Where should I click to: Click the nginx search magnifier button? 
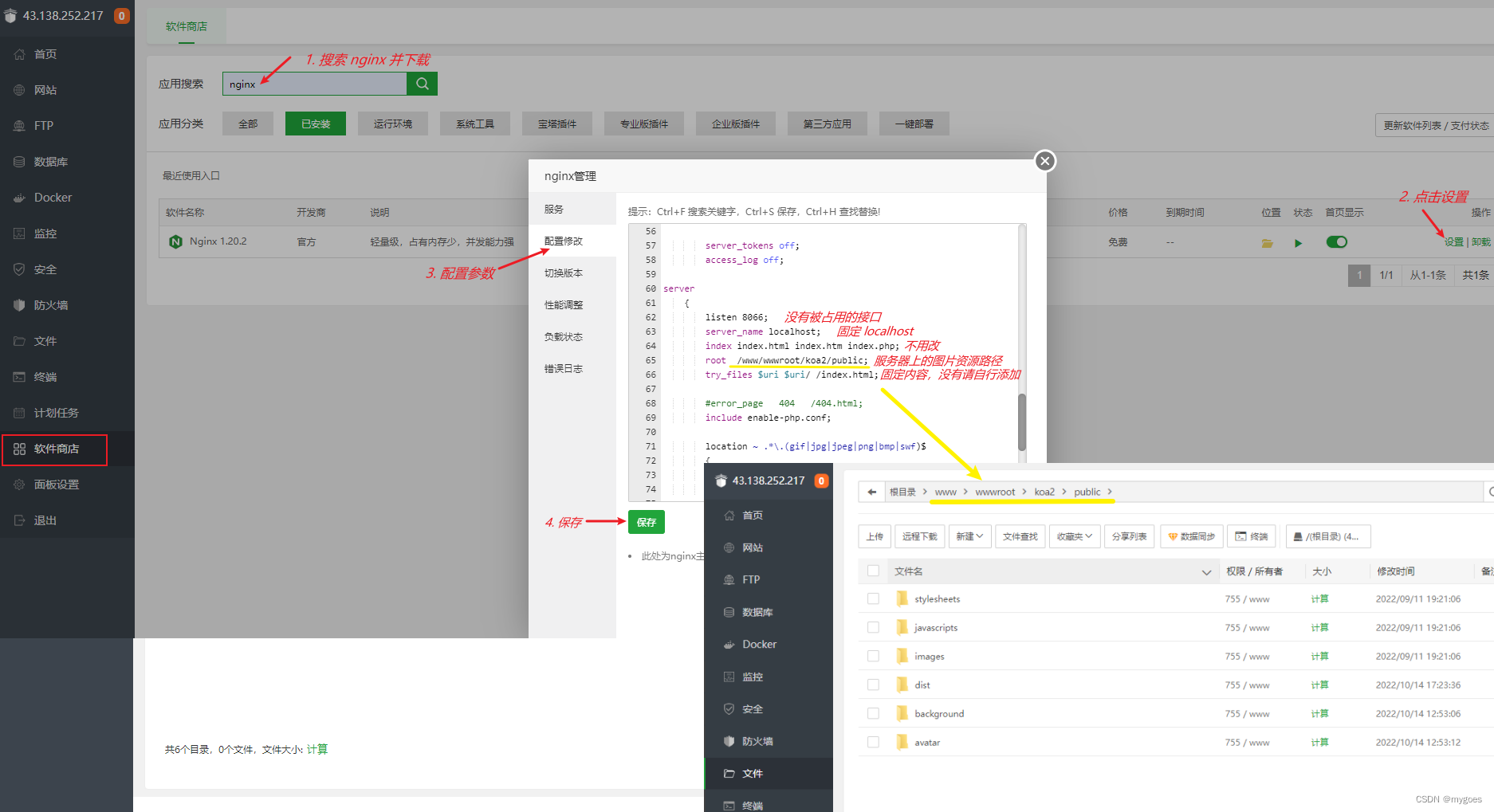422,83
